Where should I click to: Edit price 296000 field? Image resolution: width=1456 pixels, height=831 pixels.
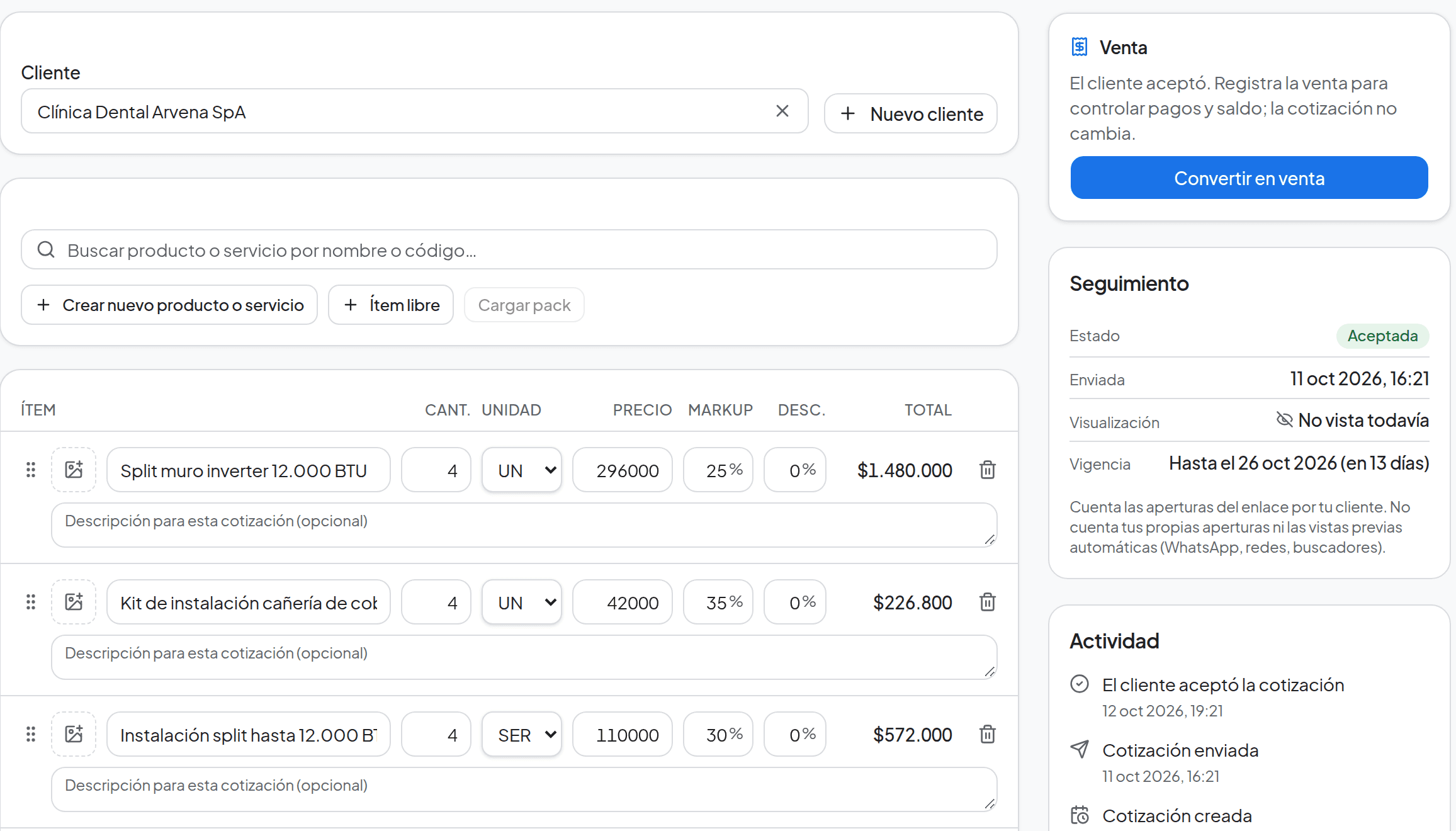tap(623, 470)
